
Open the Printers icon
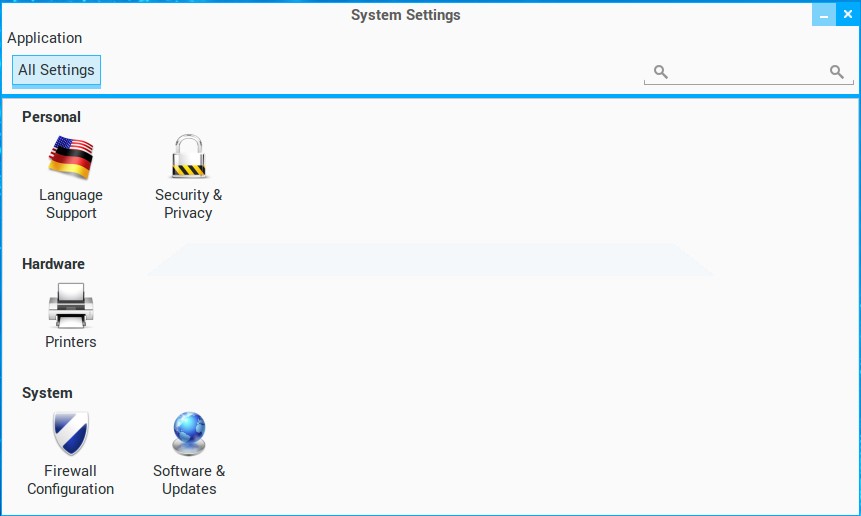coord(71,306)
